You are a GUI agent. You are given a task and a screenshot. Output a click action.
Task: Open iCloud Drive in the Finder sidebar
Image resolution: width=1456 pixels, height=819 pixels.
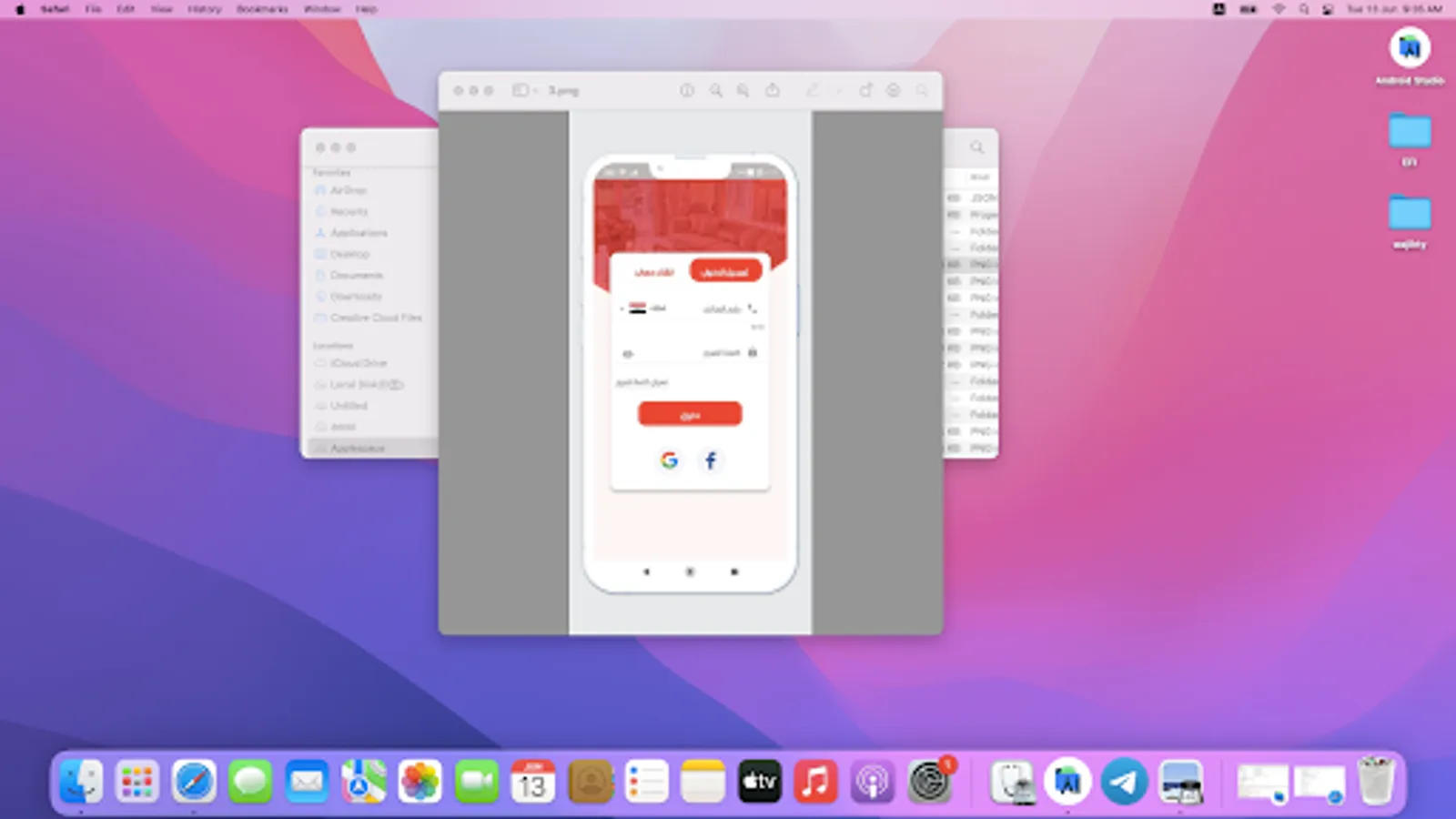point(358,363)
